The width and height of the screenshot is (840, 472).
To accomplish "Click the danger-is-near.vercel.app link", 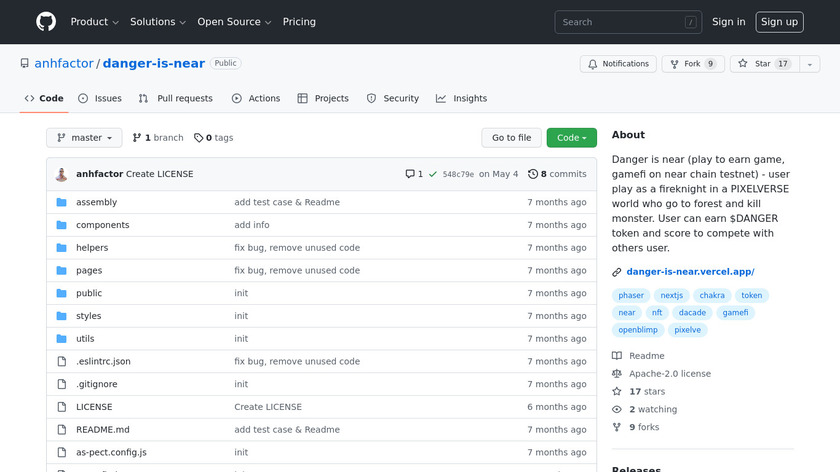I will click(x=690, y=272).
